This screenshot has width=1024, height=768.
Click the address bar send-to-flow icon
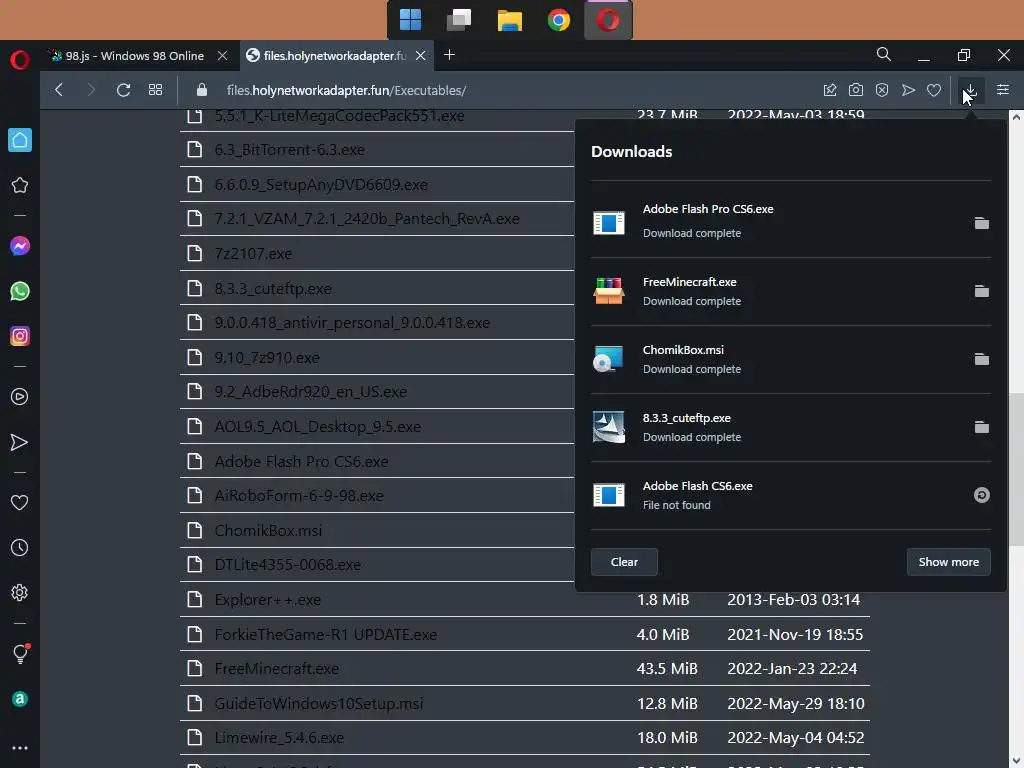tap(908, 90)
